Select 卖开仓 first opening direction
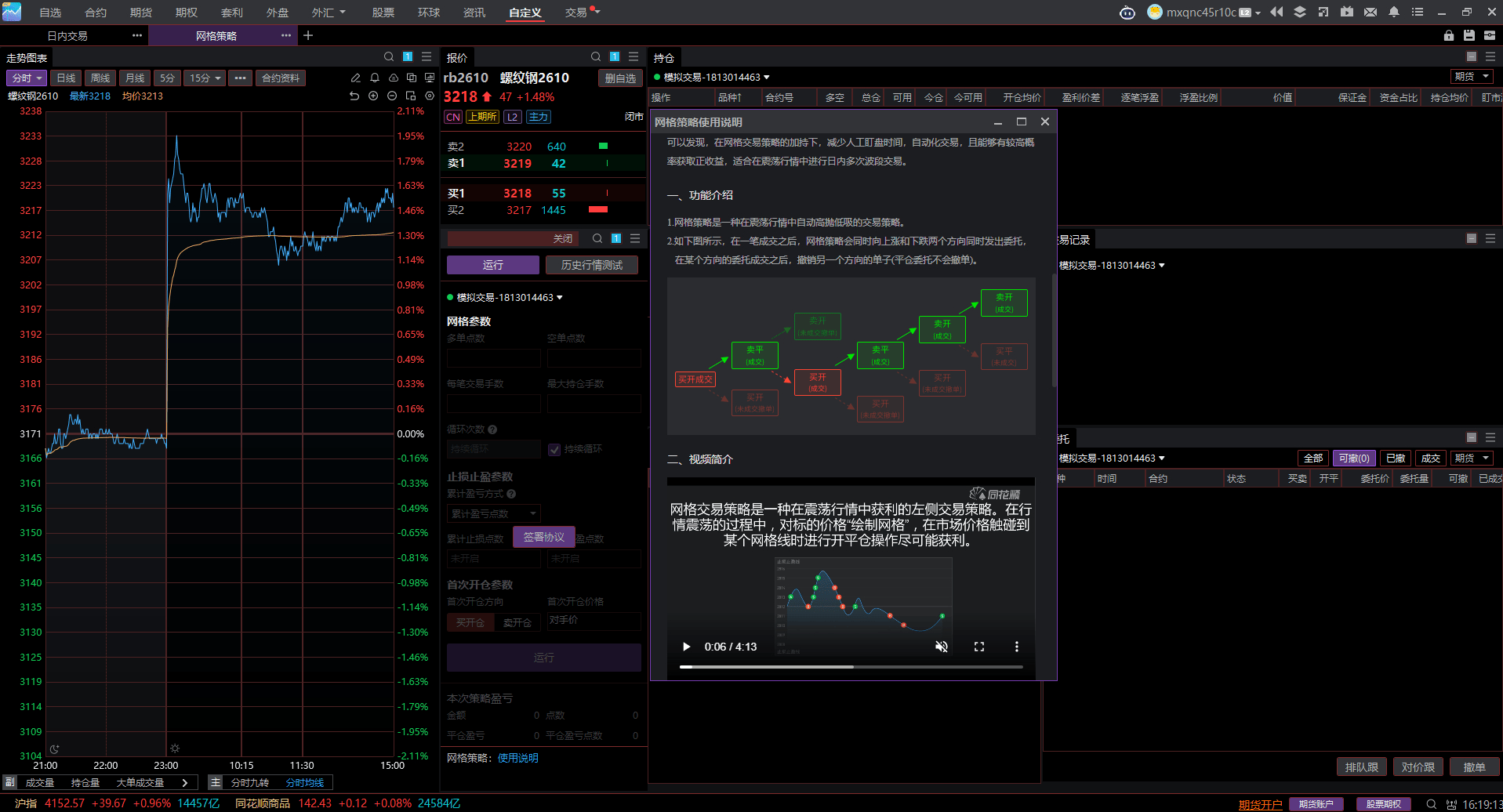 517,622
